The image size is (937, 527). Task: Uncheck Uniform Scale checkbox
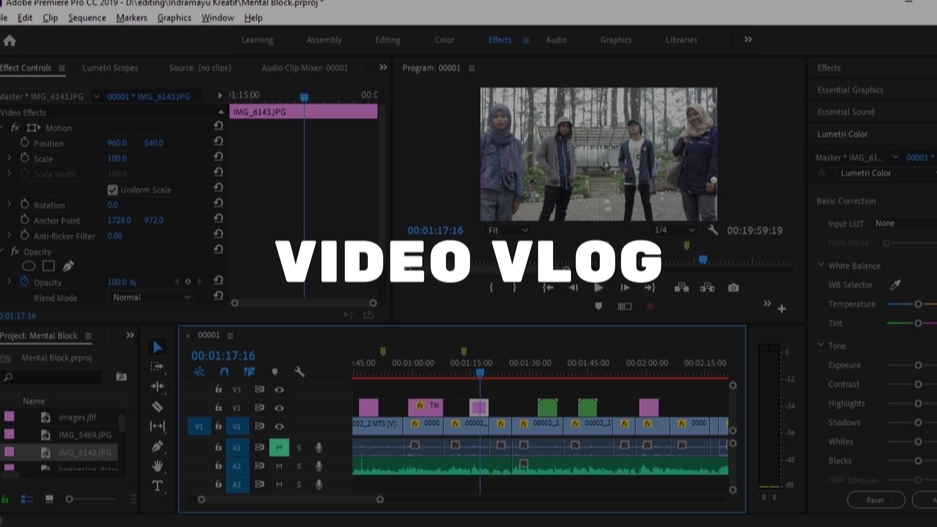(x=112, y=190)
